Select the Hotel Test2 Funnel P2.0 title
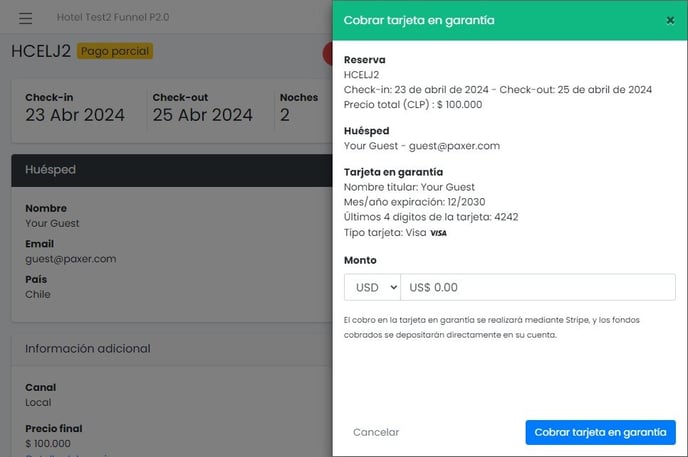Image resolution: width=688 pixels, height=457 pixels. tap(113, 18)
